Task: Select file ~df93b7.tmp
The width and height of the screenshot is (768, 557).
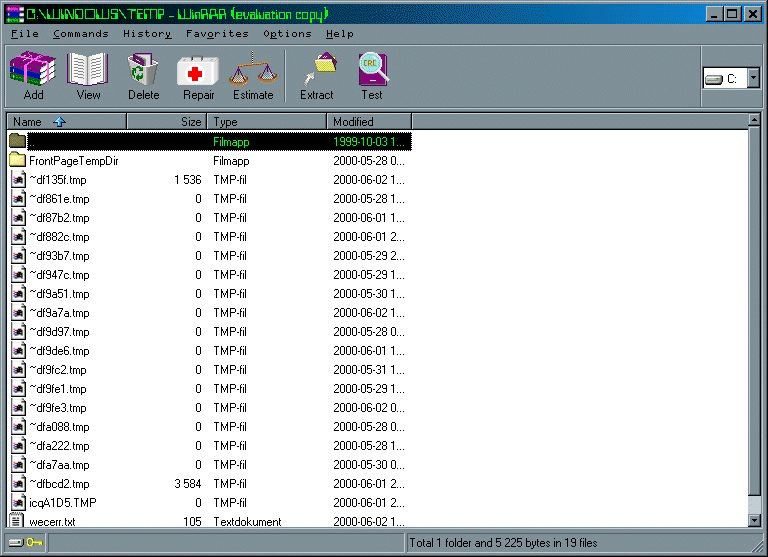Action: coord(59,256)
